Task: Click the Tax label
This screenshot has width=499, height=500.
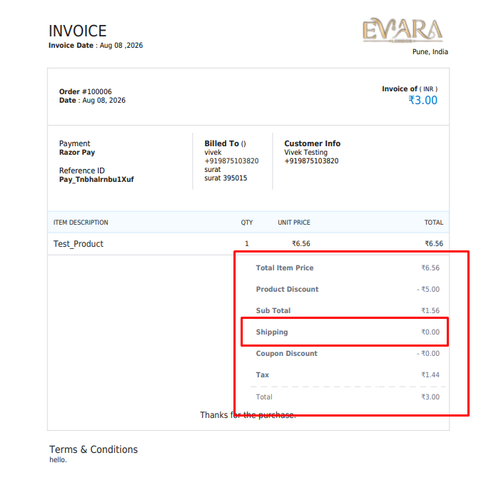Action: [262, 375]
